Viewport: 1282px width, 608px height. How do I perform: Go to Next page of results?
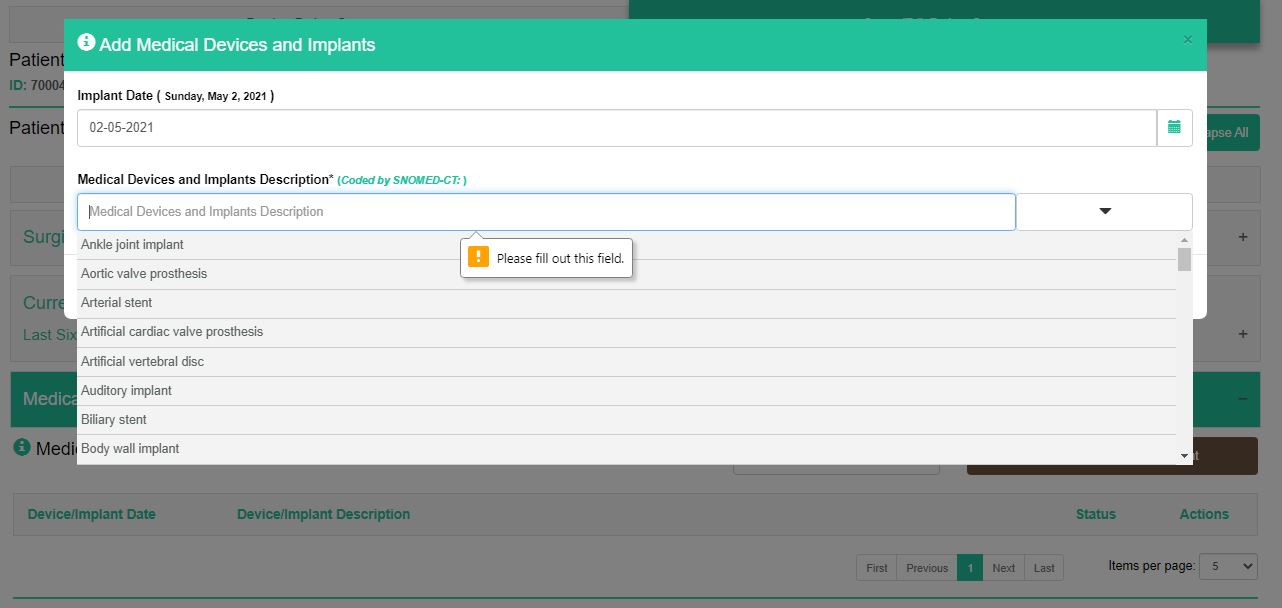point(1003,568)
